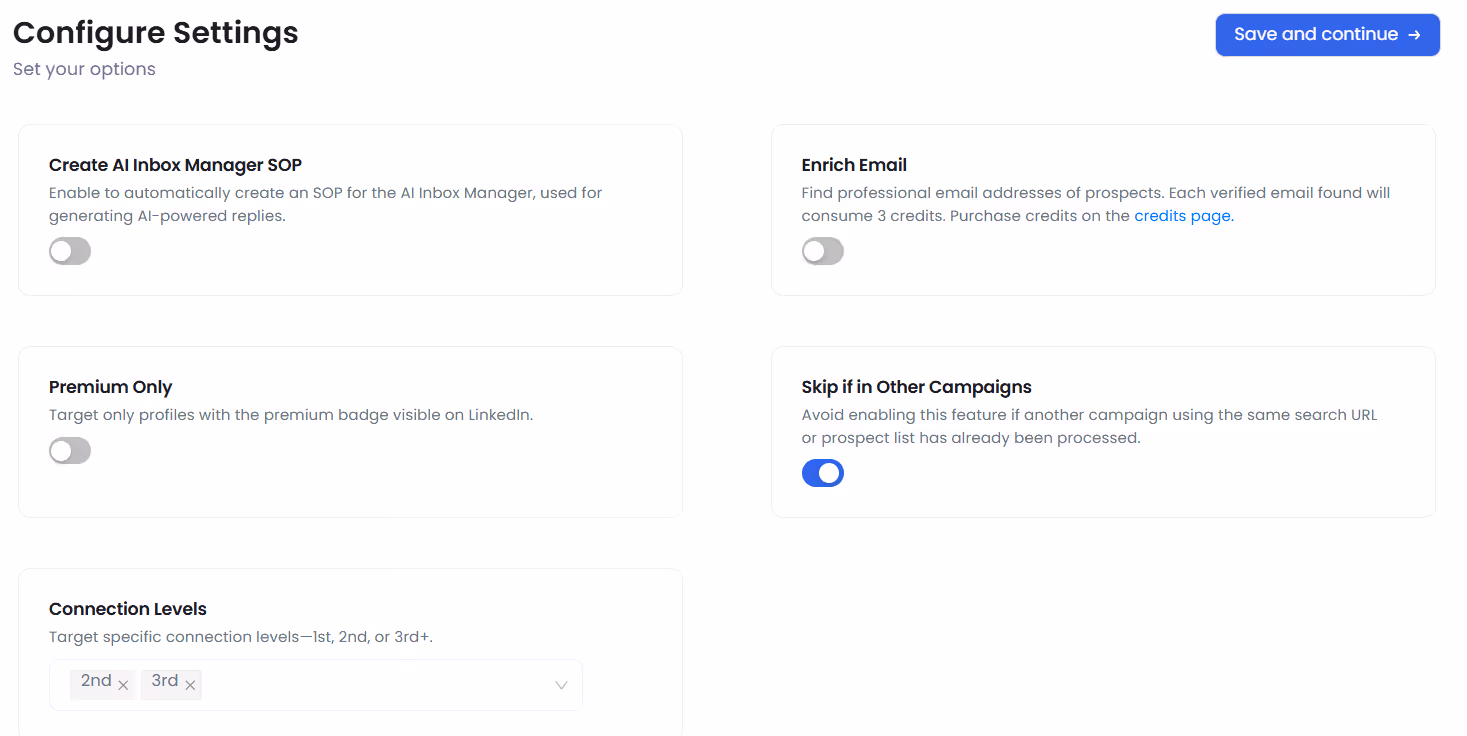Click the Configure Settings heading
1467x736 pixels.
[155, 32]
